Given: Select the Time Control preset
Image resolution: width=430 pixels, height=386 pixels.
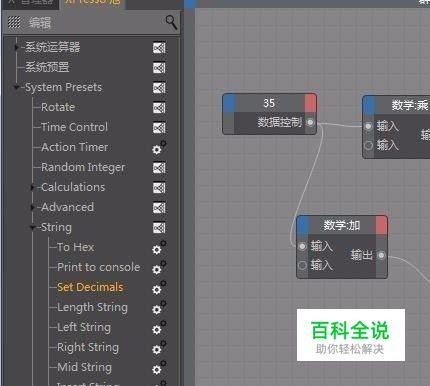Looking at the screenshot, I should pos(74,127).
